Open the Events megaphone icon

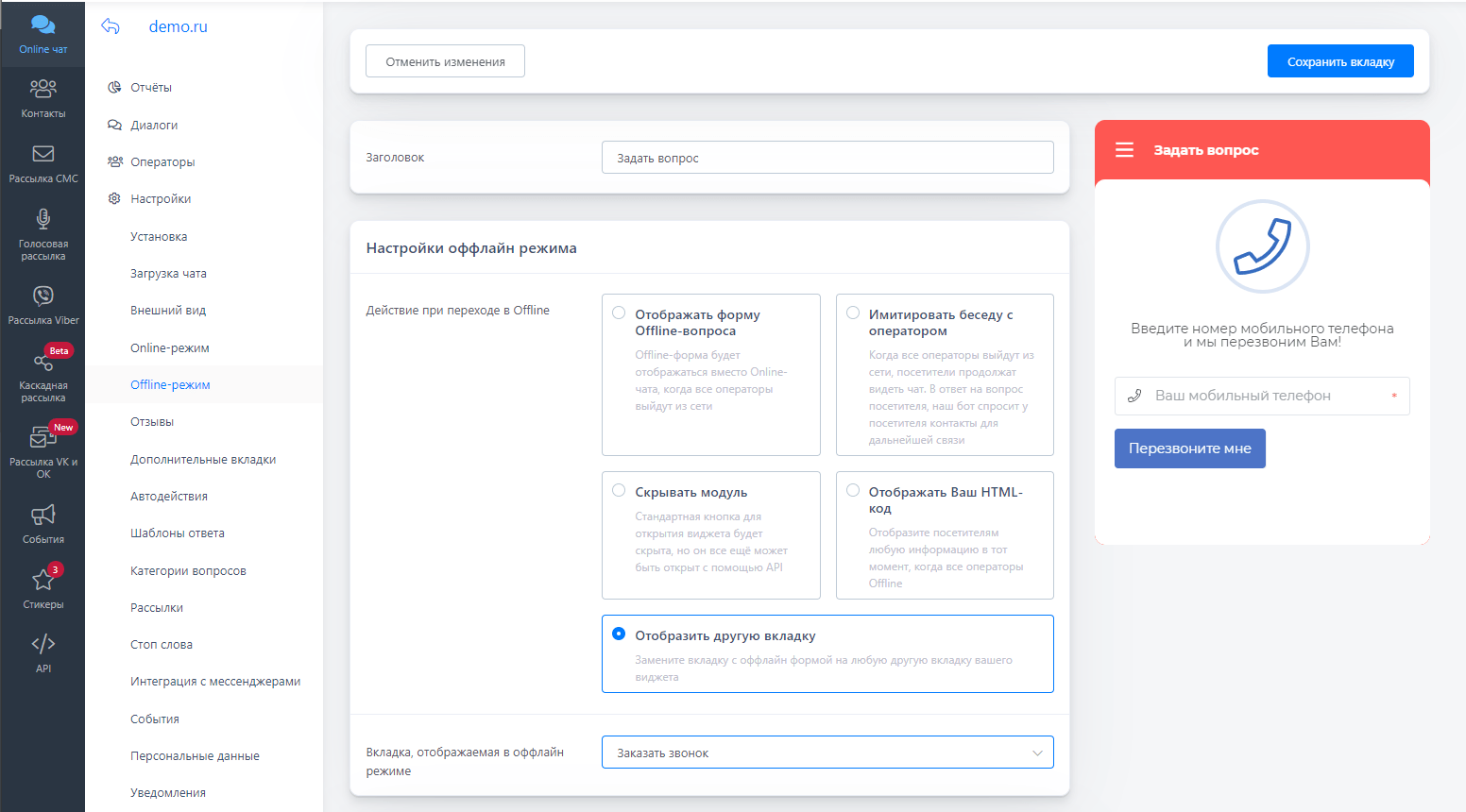[43, 515]
